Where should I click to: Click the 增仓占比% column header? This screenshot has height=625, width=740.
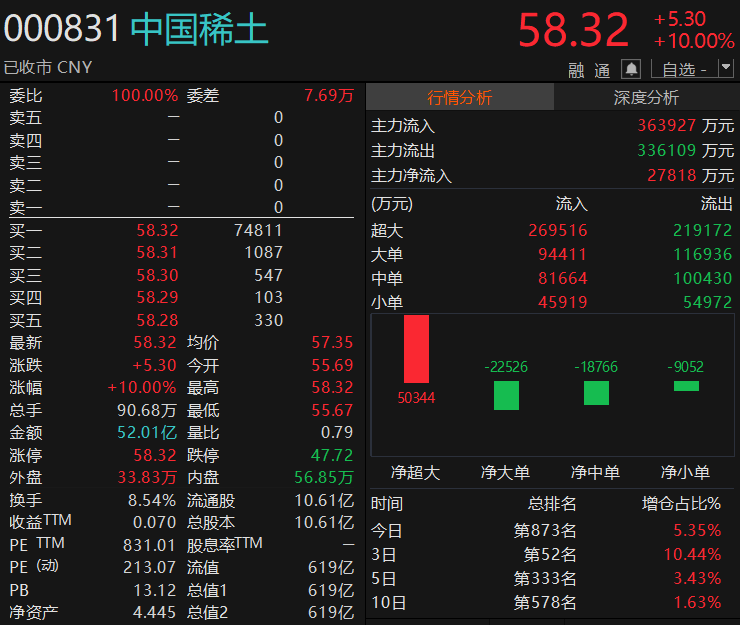point(681,504)
